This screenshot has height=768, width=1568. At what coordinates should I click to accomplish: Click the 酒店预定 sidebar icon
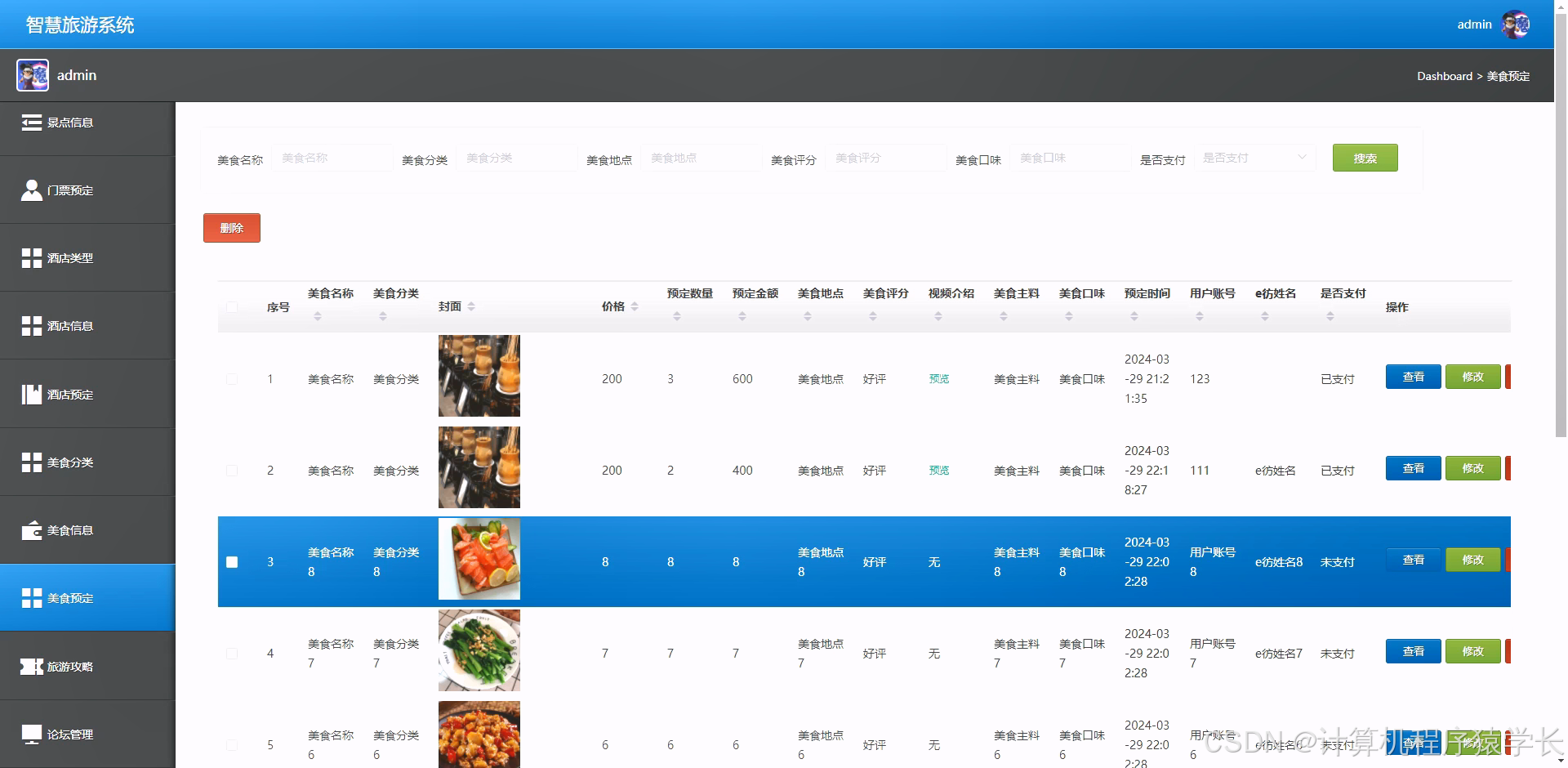pyautogui.click(x=31, y=395)
